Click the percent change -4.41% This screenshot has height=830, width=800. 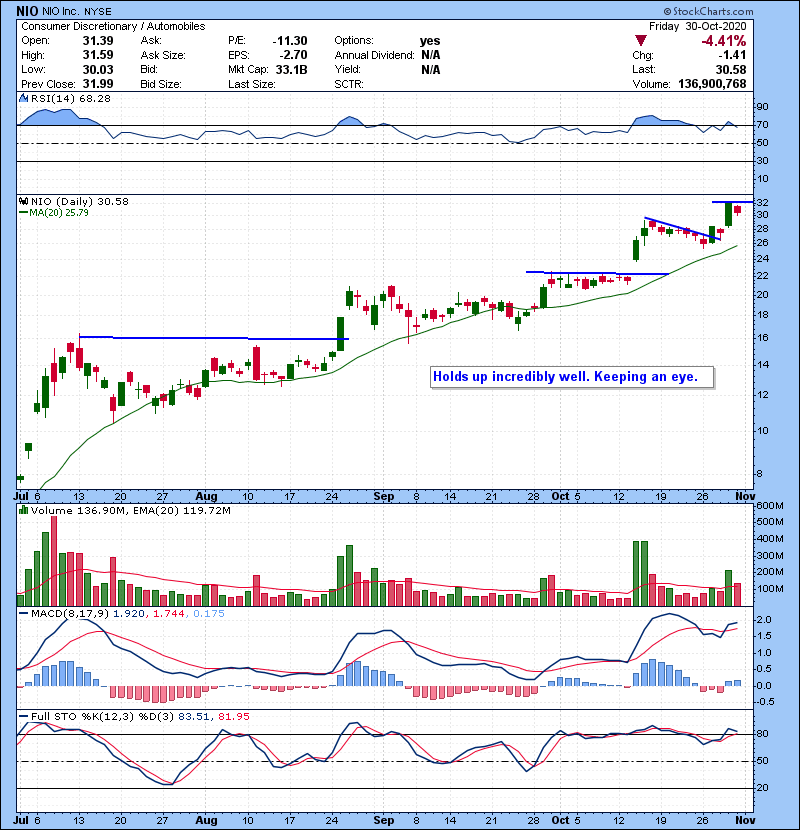click(x=724, y=41)
